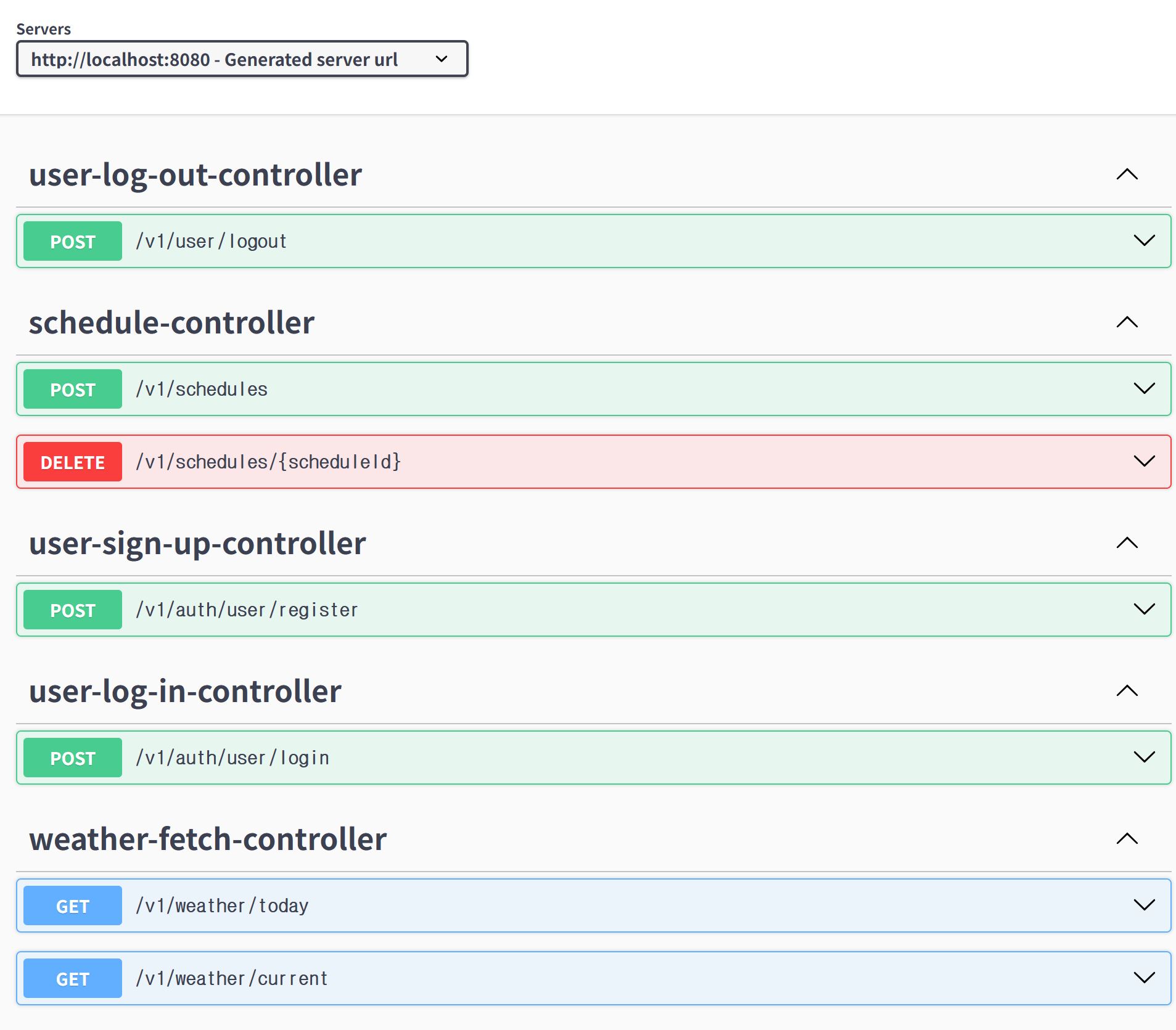The width and height of the screenshot is (1176, 1030).
Task: Expand the /v1/weather/current chevron
Action: click(x=1144, y=978)
